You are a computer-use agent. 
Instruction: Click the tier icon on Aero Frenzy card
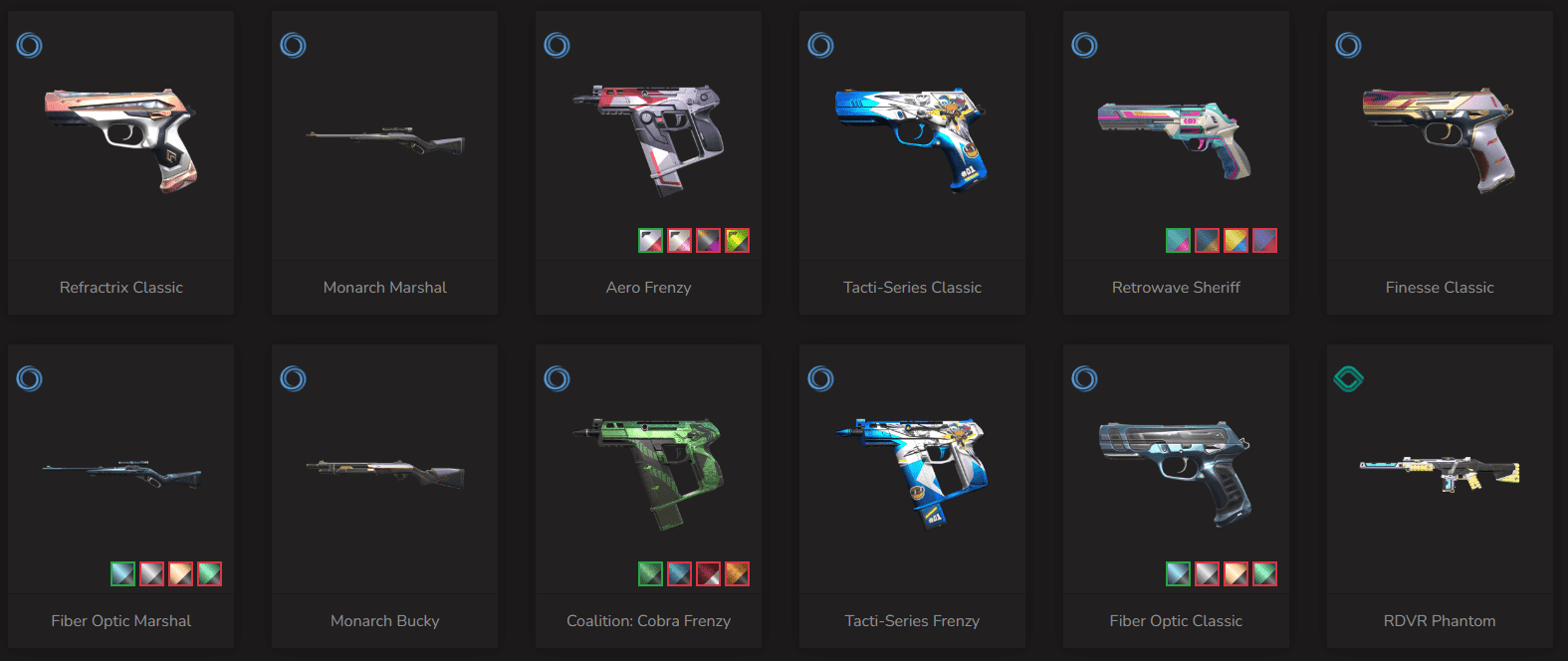coord(558,45)
